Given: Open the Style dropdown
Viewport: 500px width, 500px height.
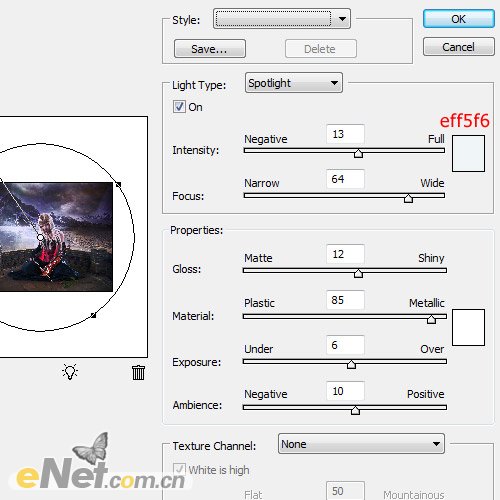Looking at the screenshot, I should [x=282, y=19].
